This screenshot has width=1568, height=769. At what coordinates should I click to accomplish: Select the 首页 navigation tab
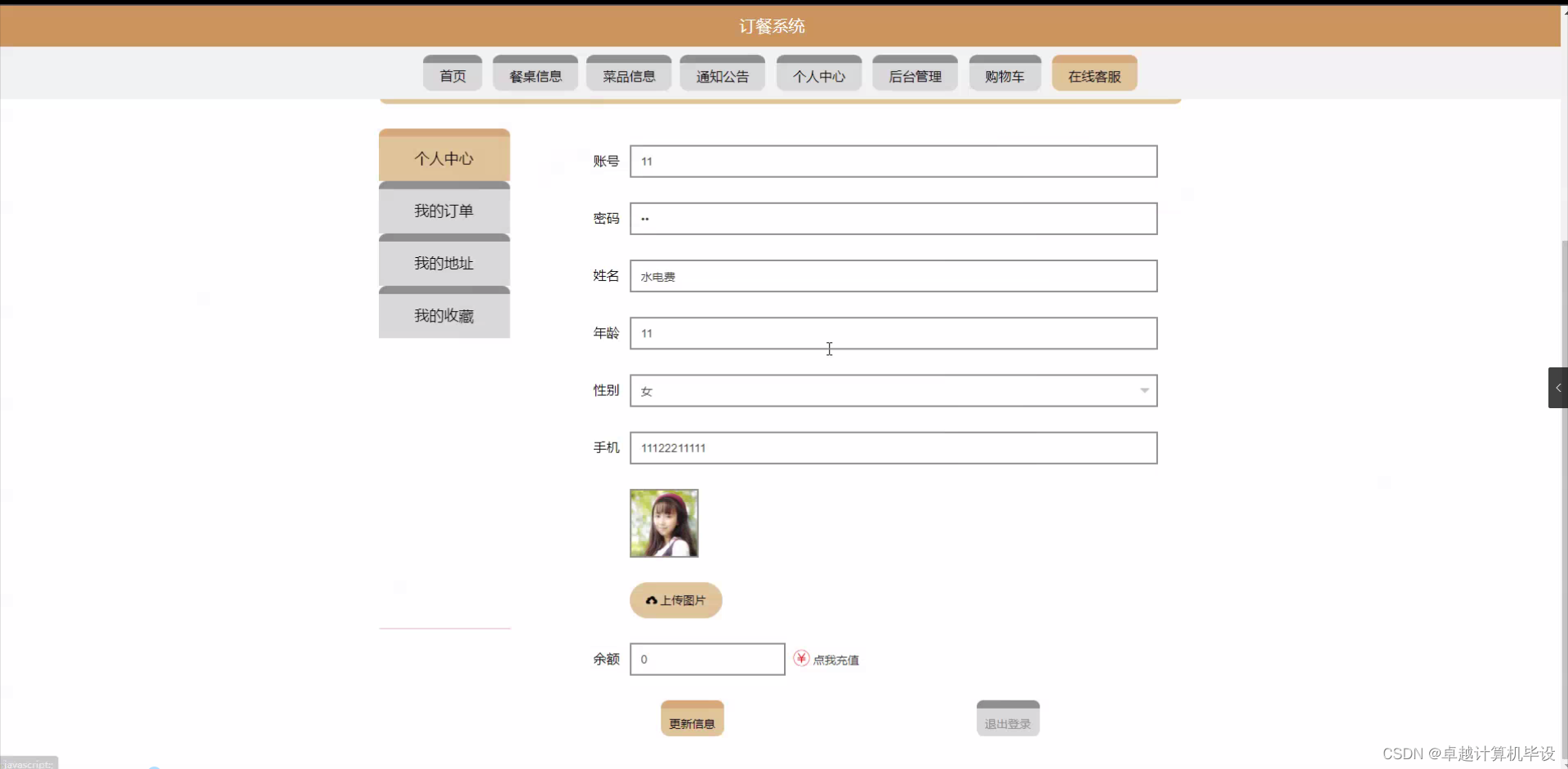click(451, 75)
